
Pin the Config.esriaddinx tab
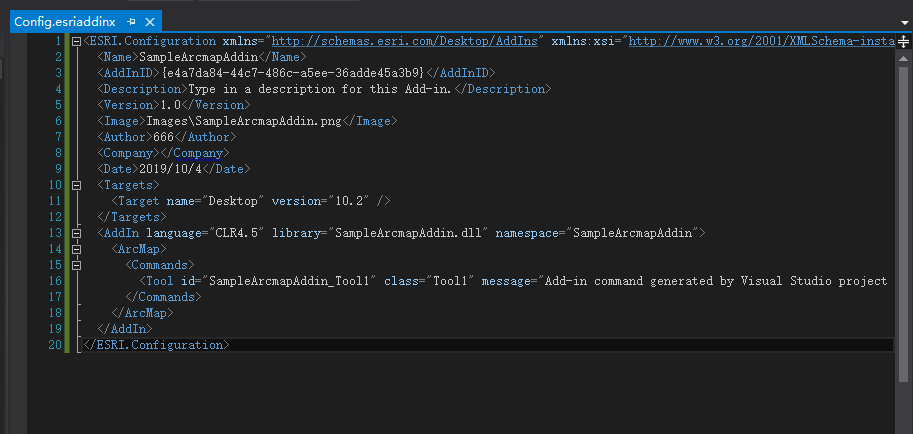tap(131, 22)
